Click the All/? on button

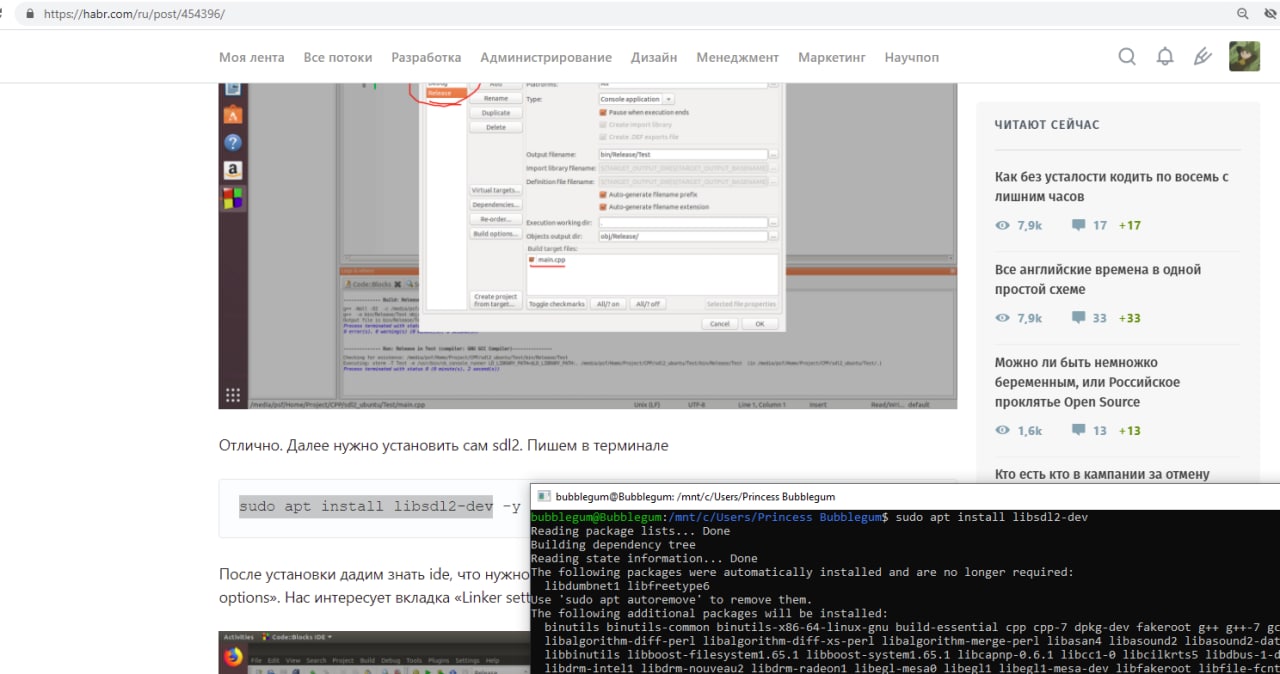click(608, 304)
